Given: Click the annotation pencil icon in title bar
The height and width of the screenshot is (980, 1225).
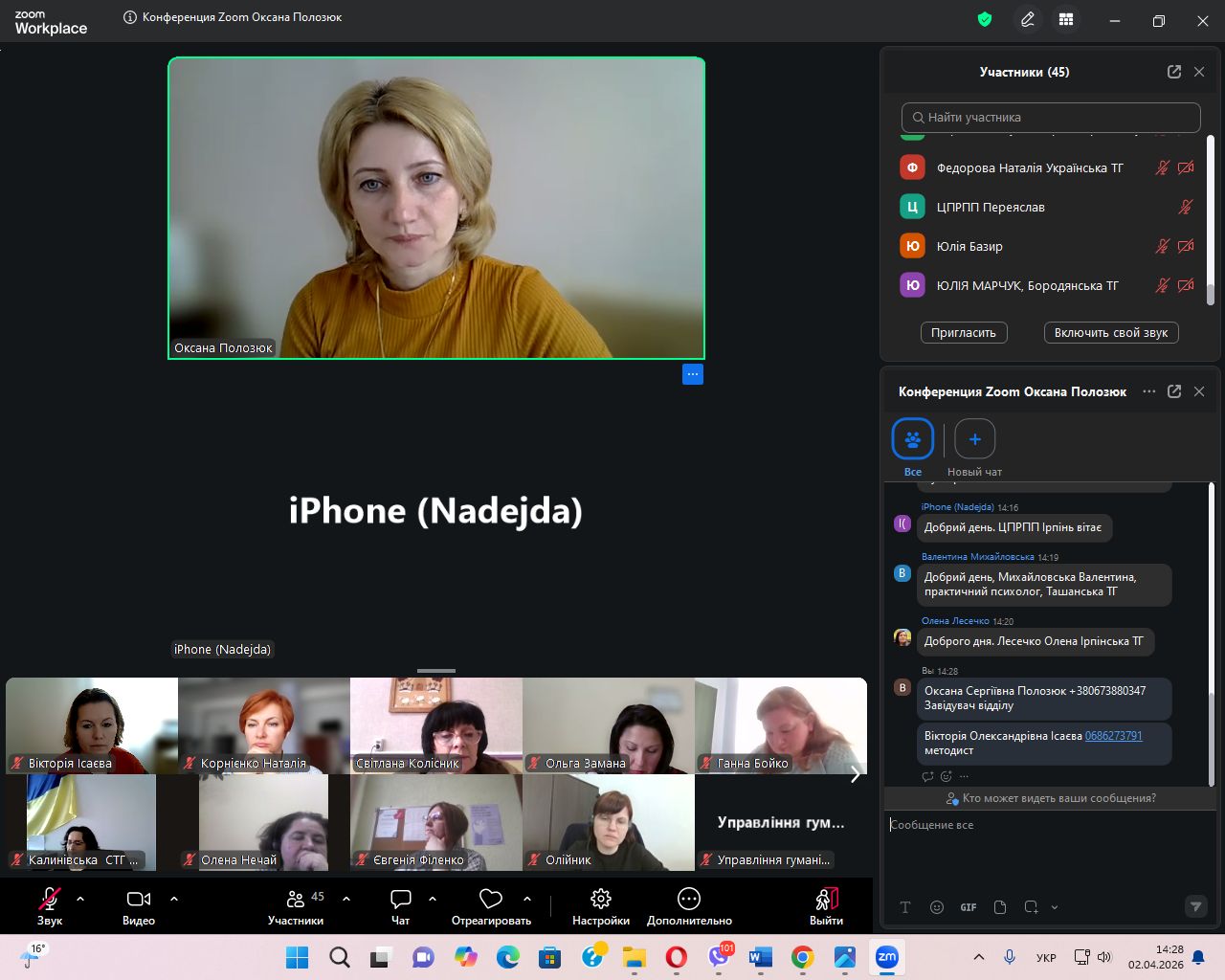Looking at the screenshot, I should tap(1028, 19).
